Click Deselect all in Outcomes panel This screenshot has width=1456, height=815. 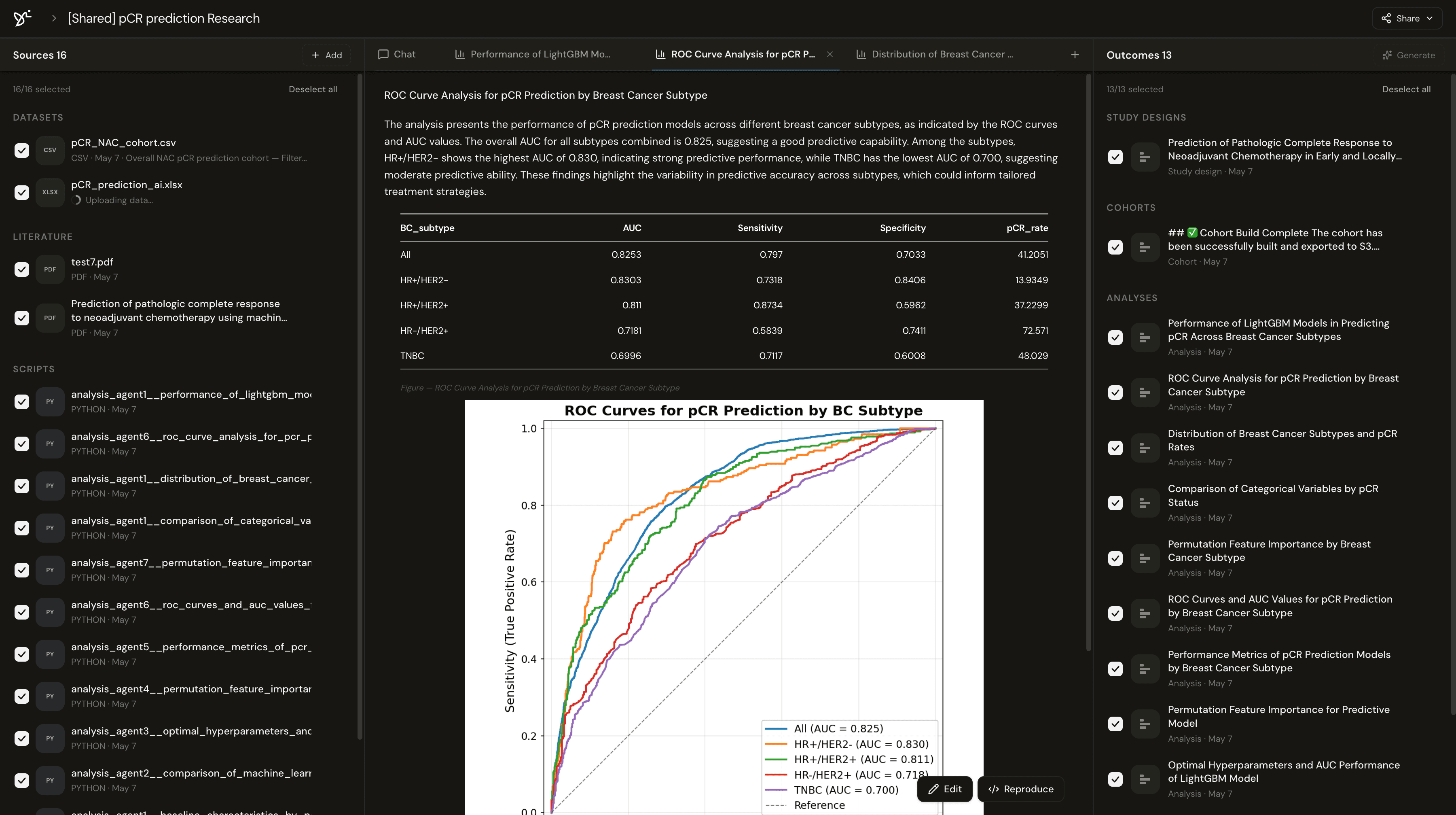pos(1406,89)
